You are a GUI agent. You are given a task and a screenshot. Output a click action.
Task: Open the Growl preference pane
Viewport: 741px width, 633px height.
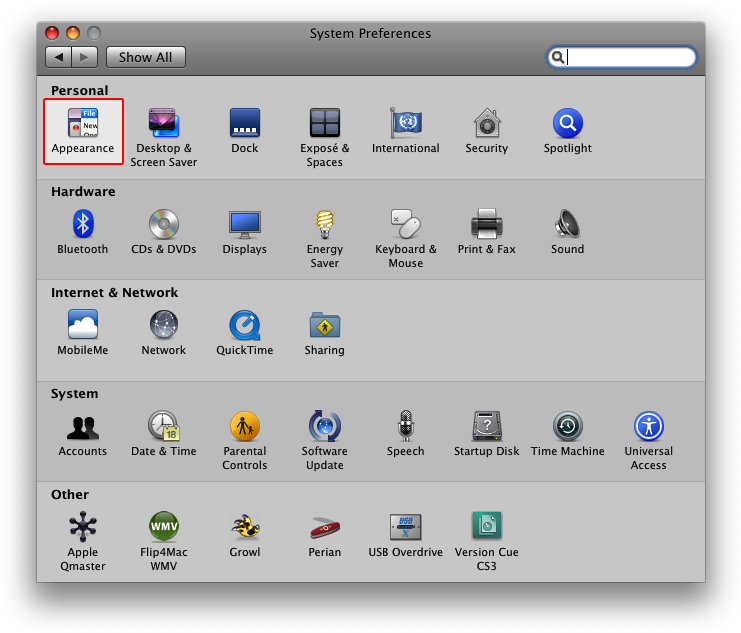pos(244,535)
